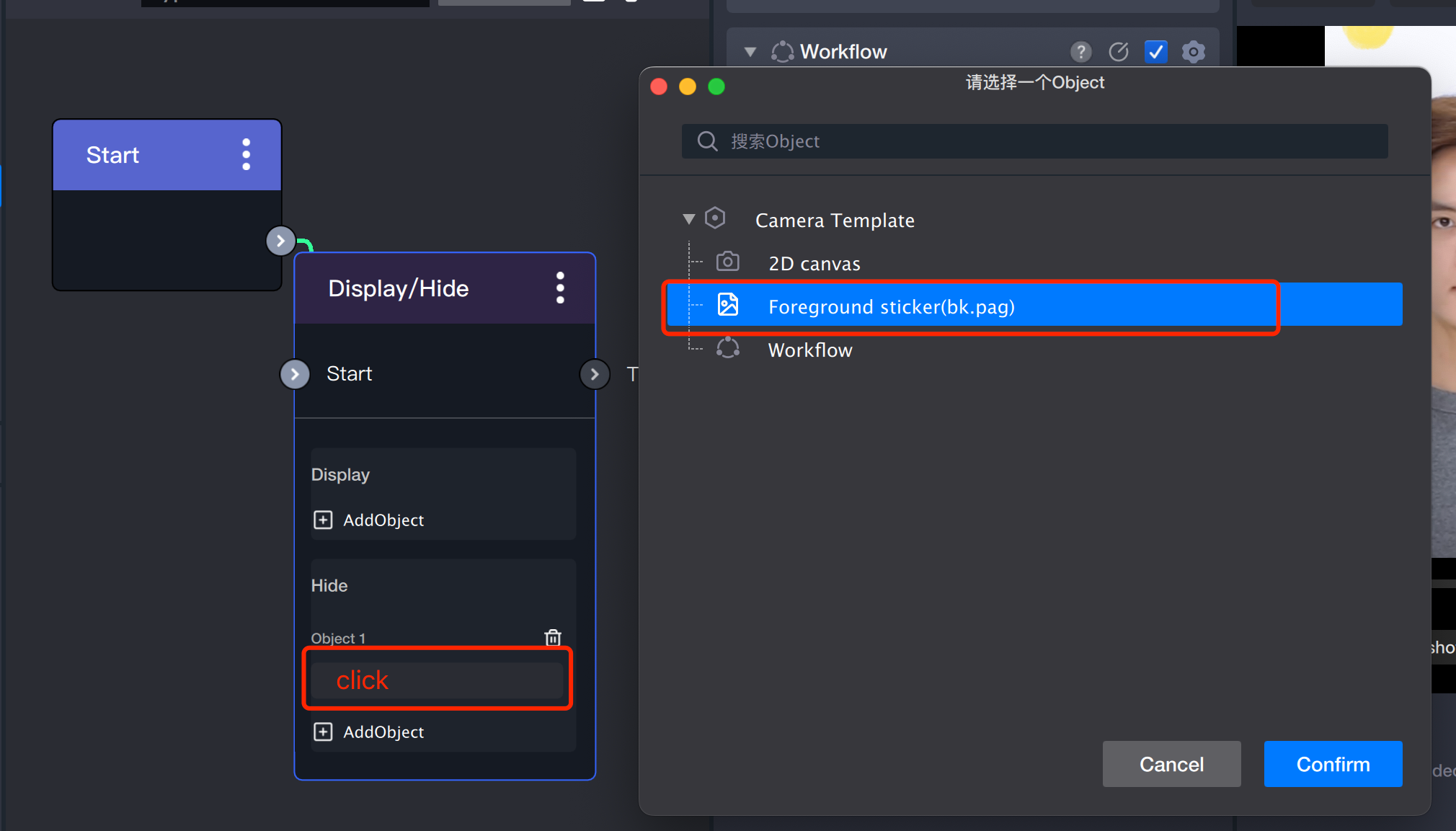
Task: Open the Display/Hide node three-dot menu
Action: pos(560,288)
